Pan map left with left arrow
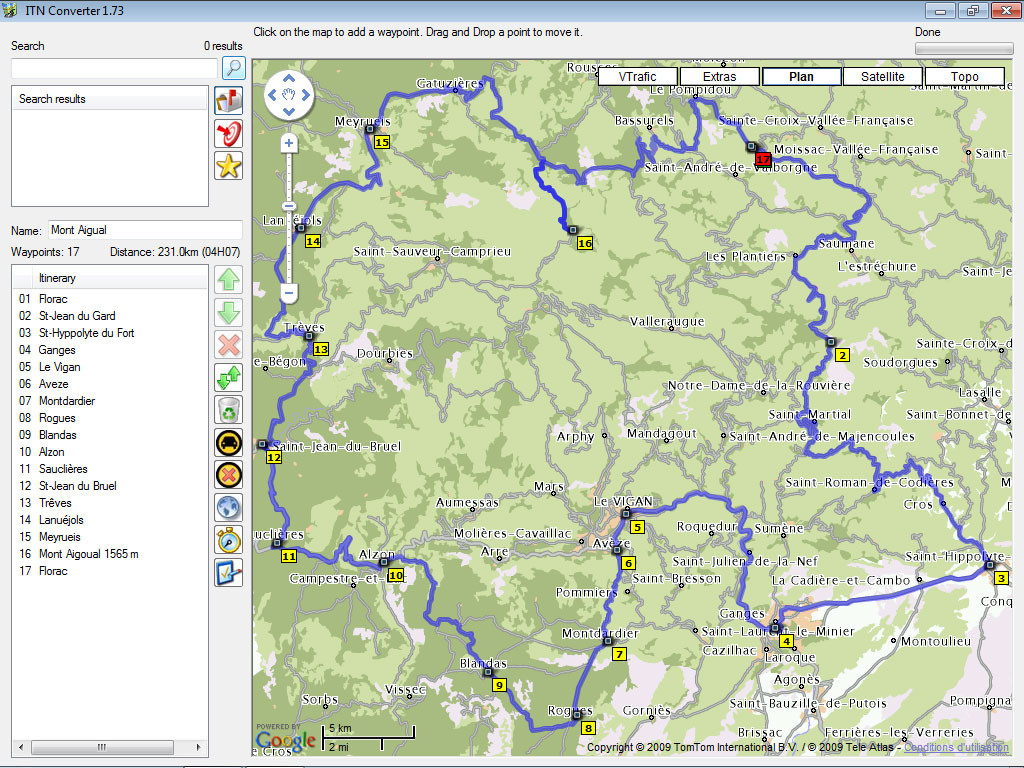Screen dimensions: 1024x768 click(272, 95)
